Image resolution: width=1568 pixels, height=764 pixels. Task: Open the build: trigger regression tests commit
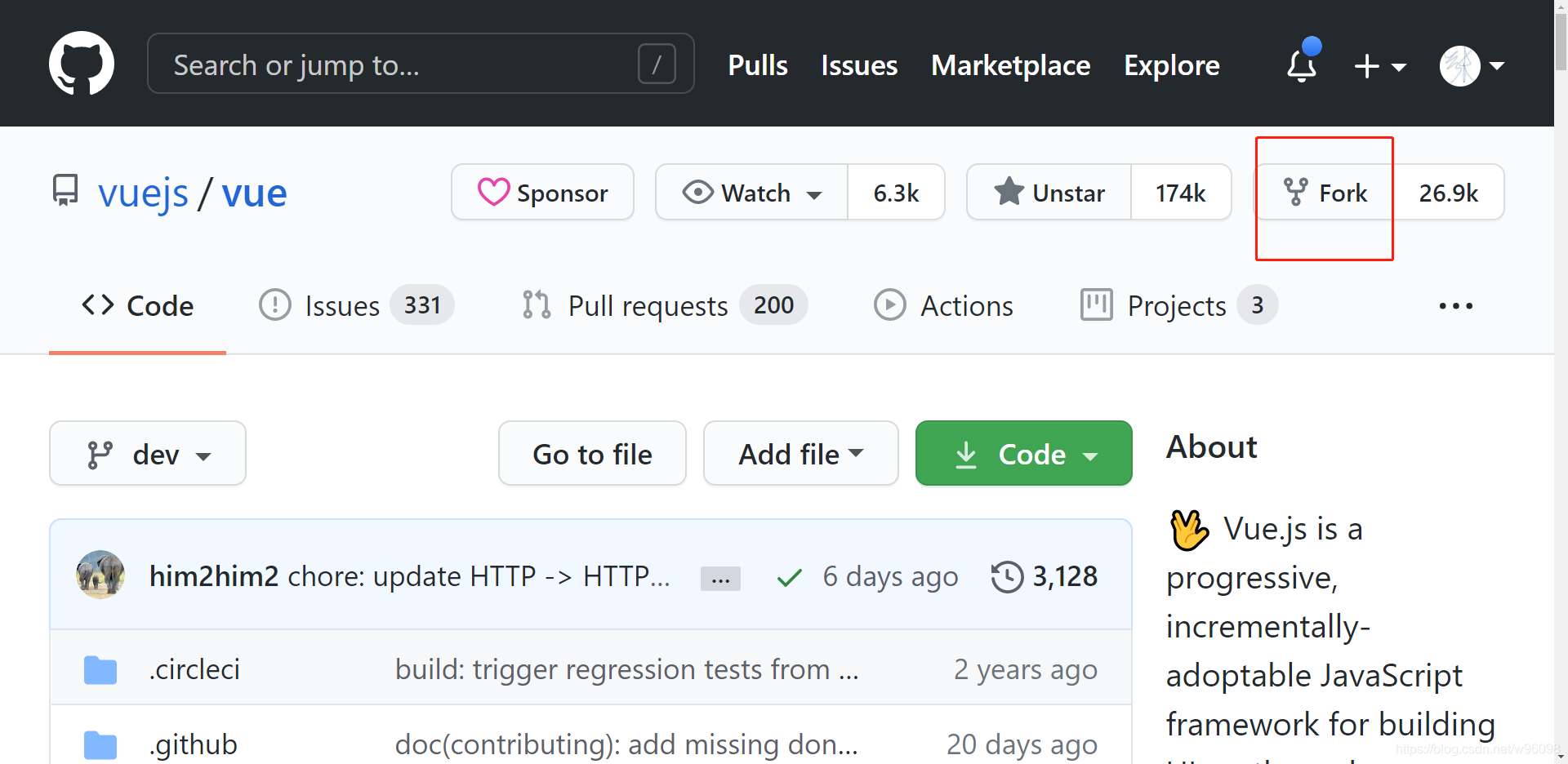[626, 669]
